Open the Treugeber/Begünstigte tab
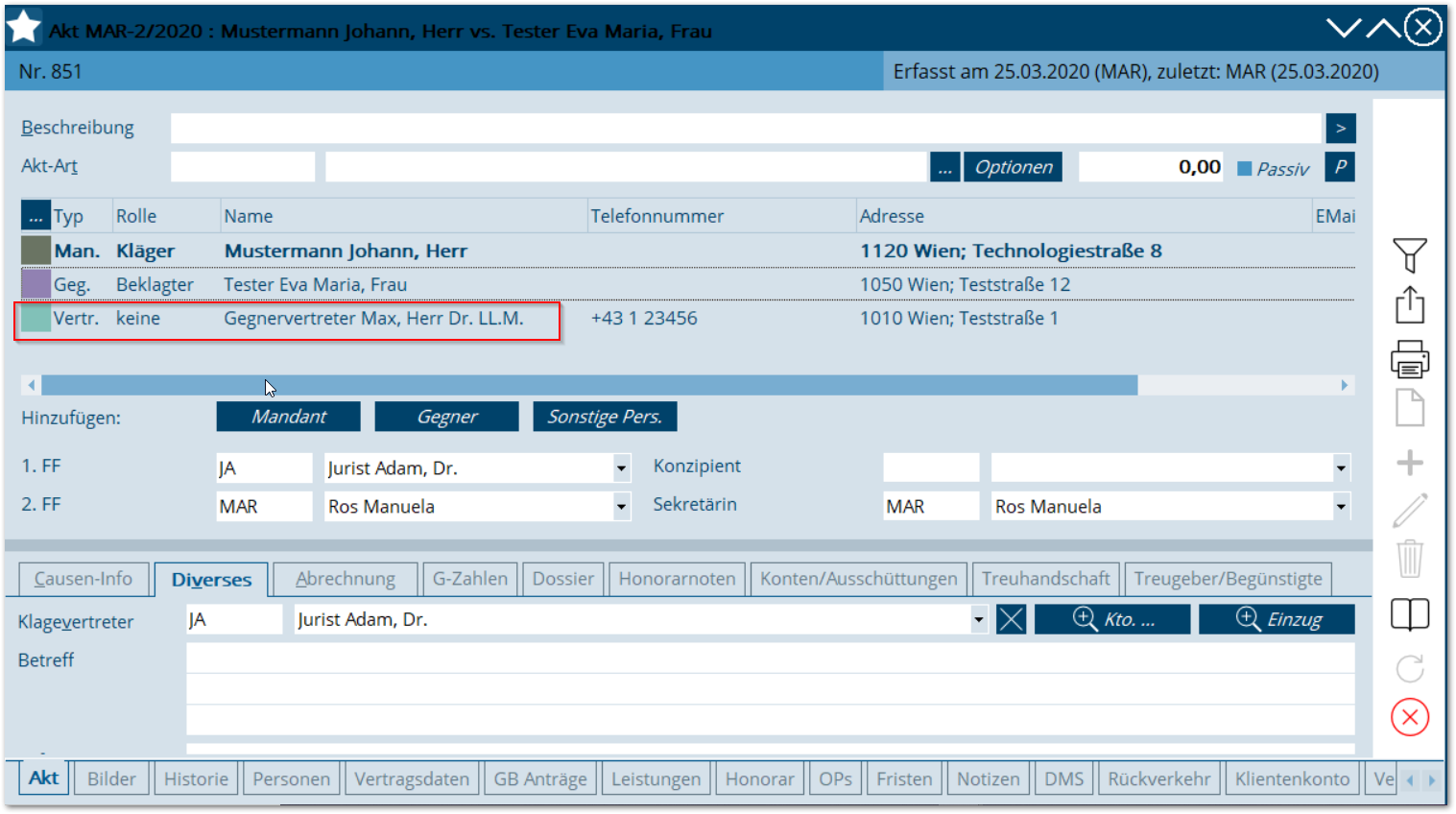Image resolution: width=1456 pixels, height=814 pixels. (x=1228, y=579)
